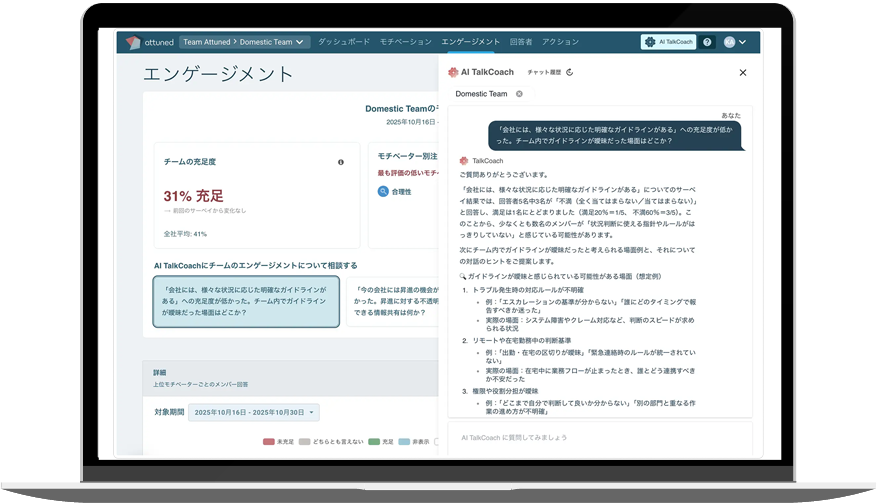Click the エンゲージメント page title
Viewport: 877px width, 503px height.
(218, 74)
